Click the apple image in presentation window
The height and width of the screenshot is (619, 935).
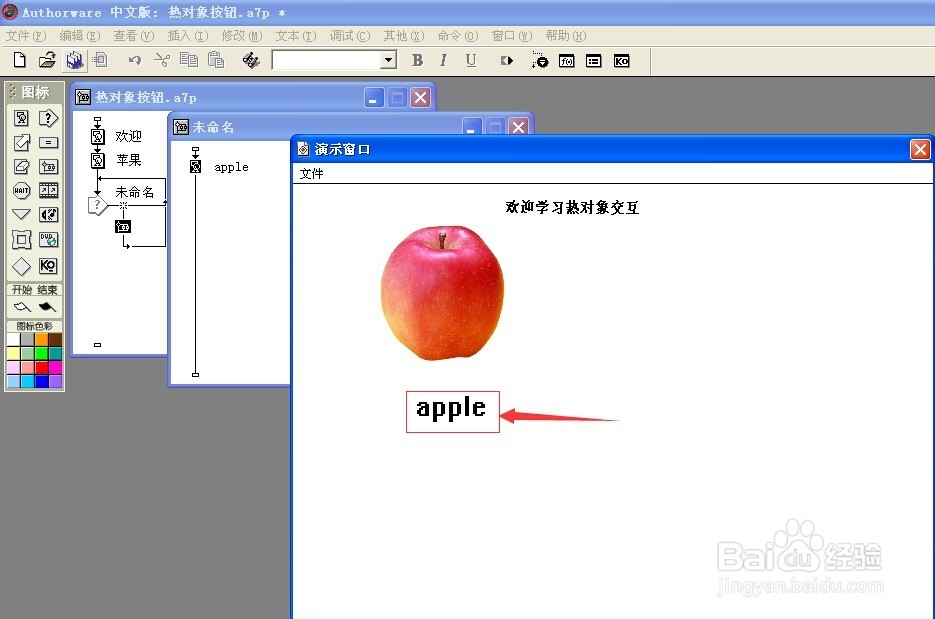[x=442, y=293]
